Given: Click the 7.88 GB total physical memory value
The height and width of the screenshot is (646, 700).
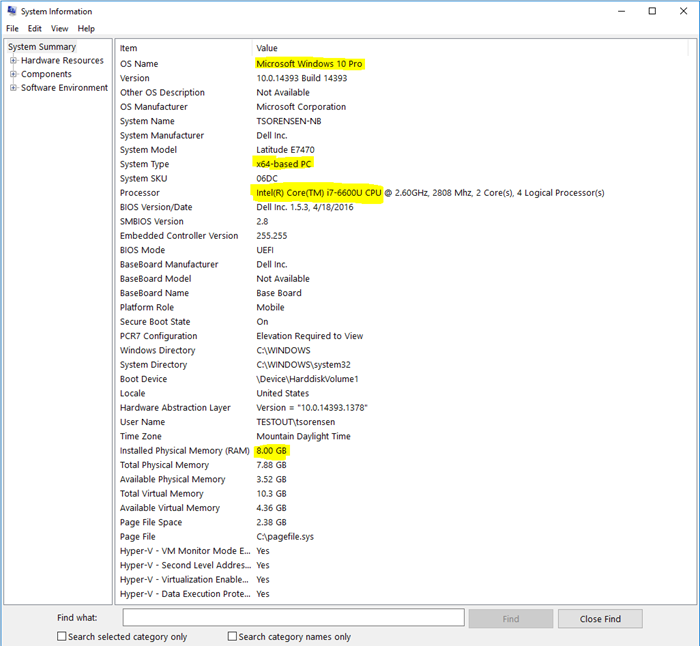Looking at the screenshot, I should [271, 465].
